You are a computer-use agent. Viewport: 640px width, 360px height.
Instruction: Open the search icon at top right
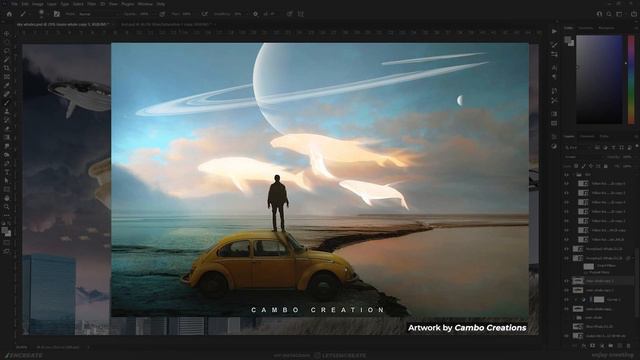pyautogui.click(x=609, y=14)
